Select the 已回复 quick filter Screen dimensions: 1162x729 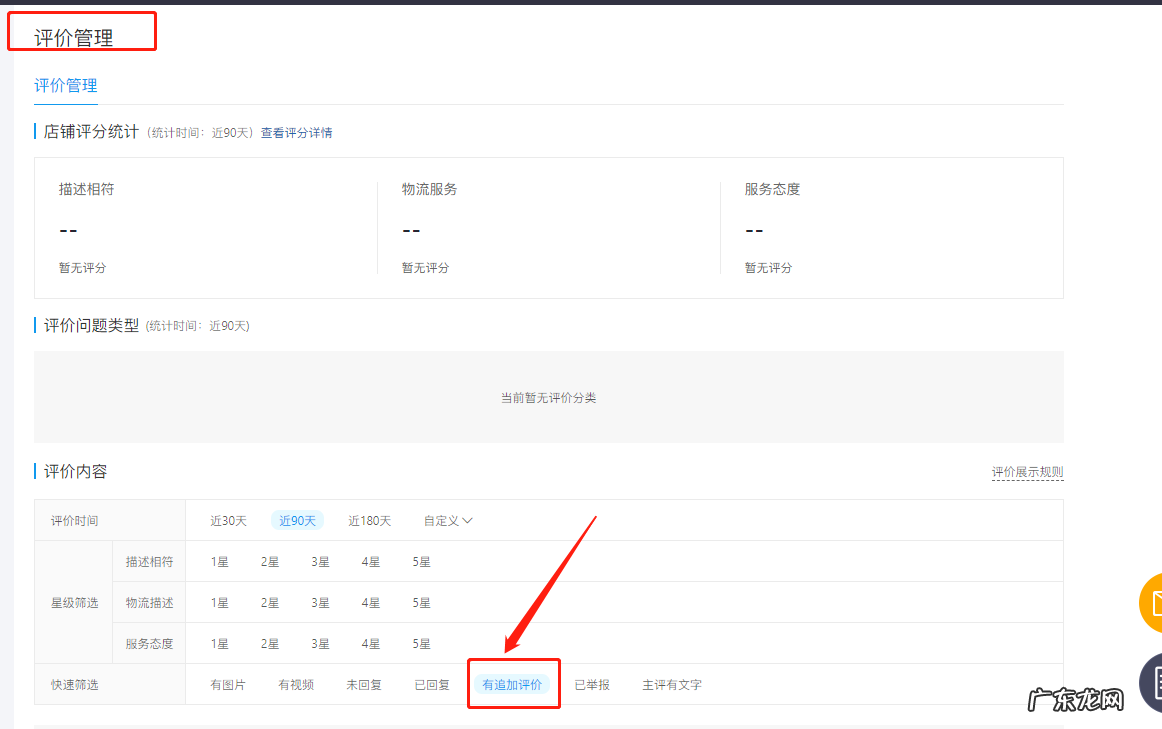pyautogui.click(x=432, y=684)
